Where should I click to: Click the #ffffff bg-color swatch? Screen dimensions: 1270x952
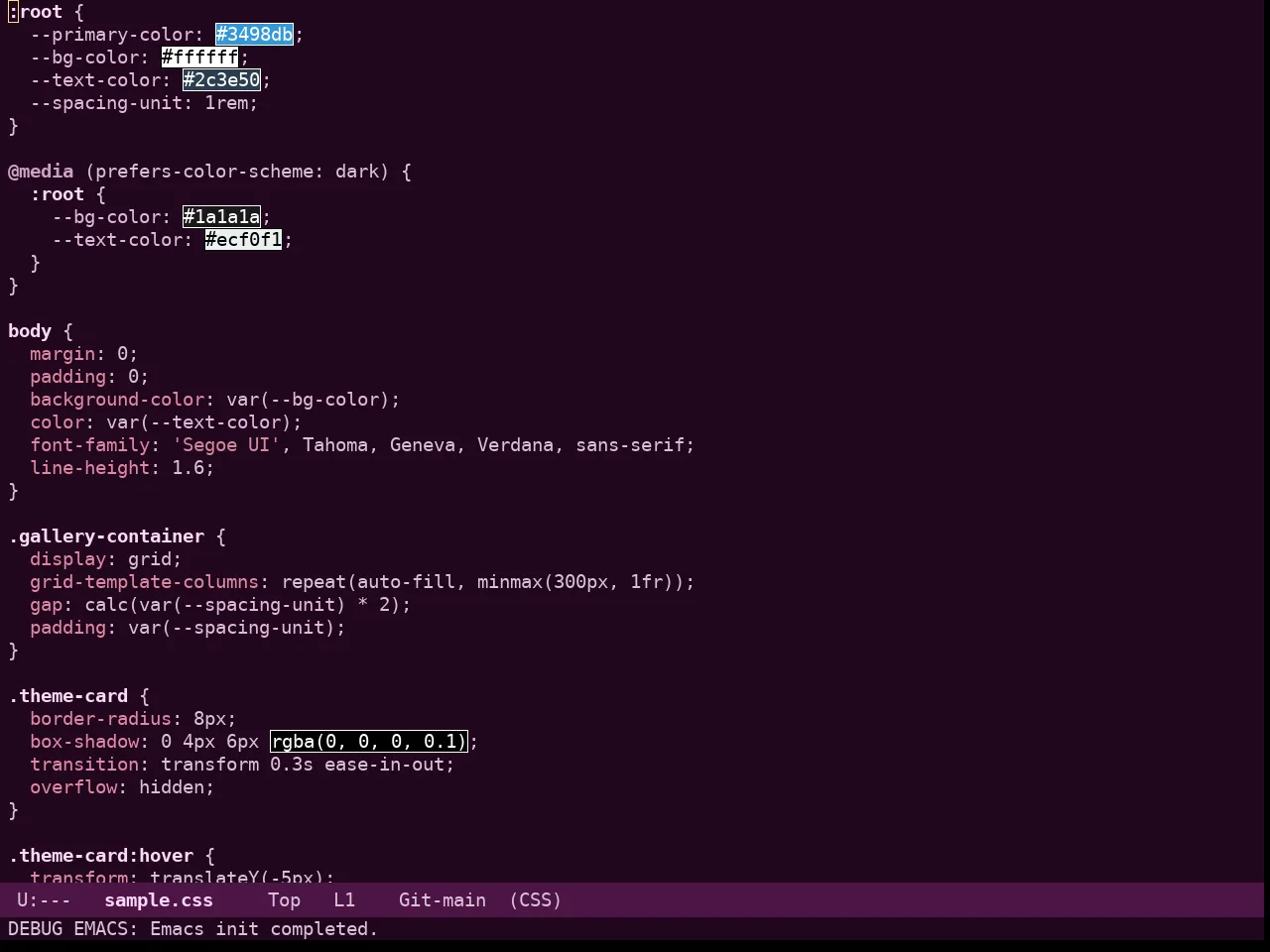tap(200, 58)
